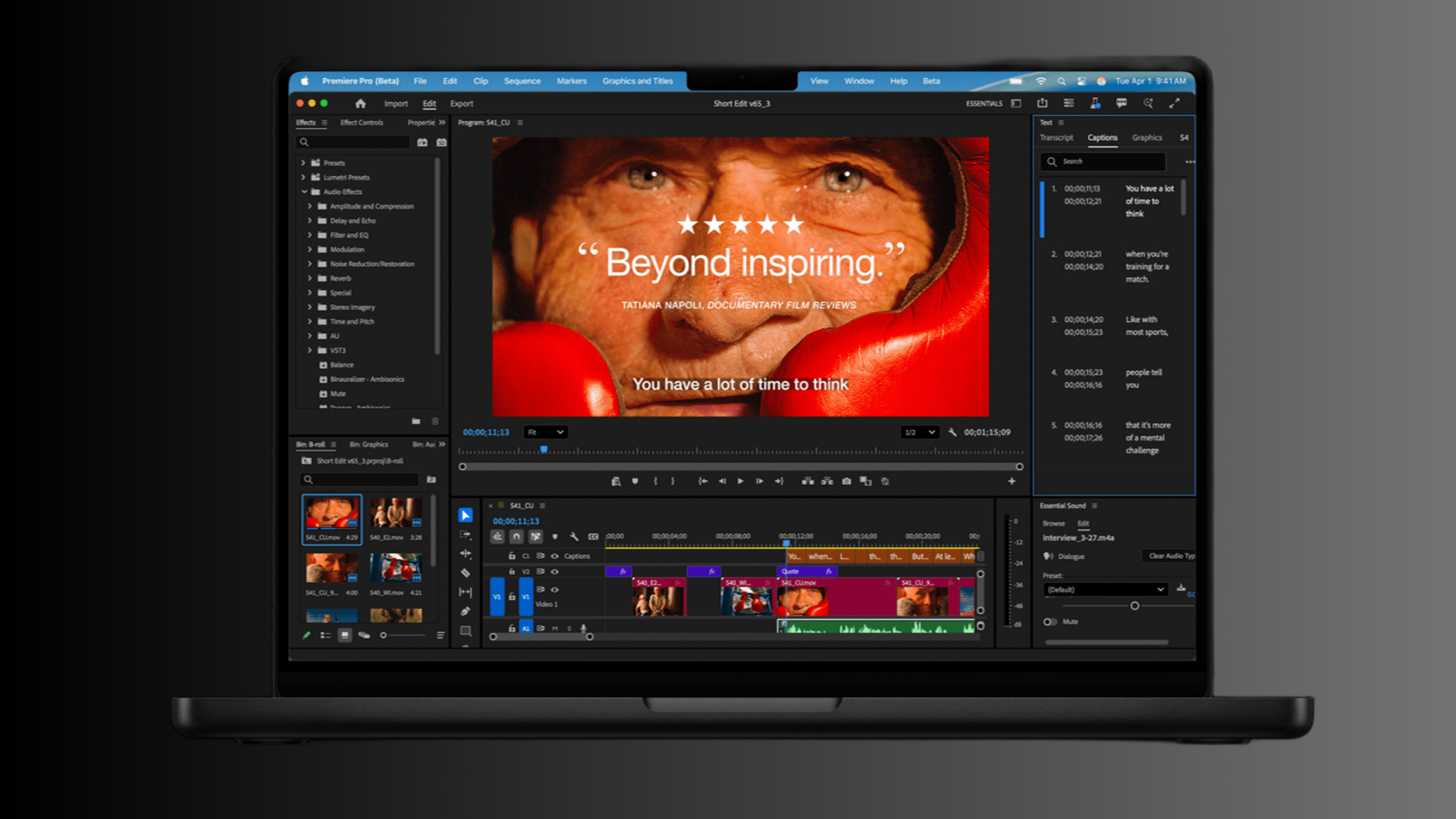Open timeline settings with the wrench icon
This screenshot has height=819, width=1456.
click(576, 537)
